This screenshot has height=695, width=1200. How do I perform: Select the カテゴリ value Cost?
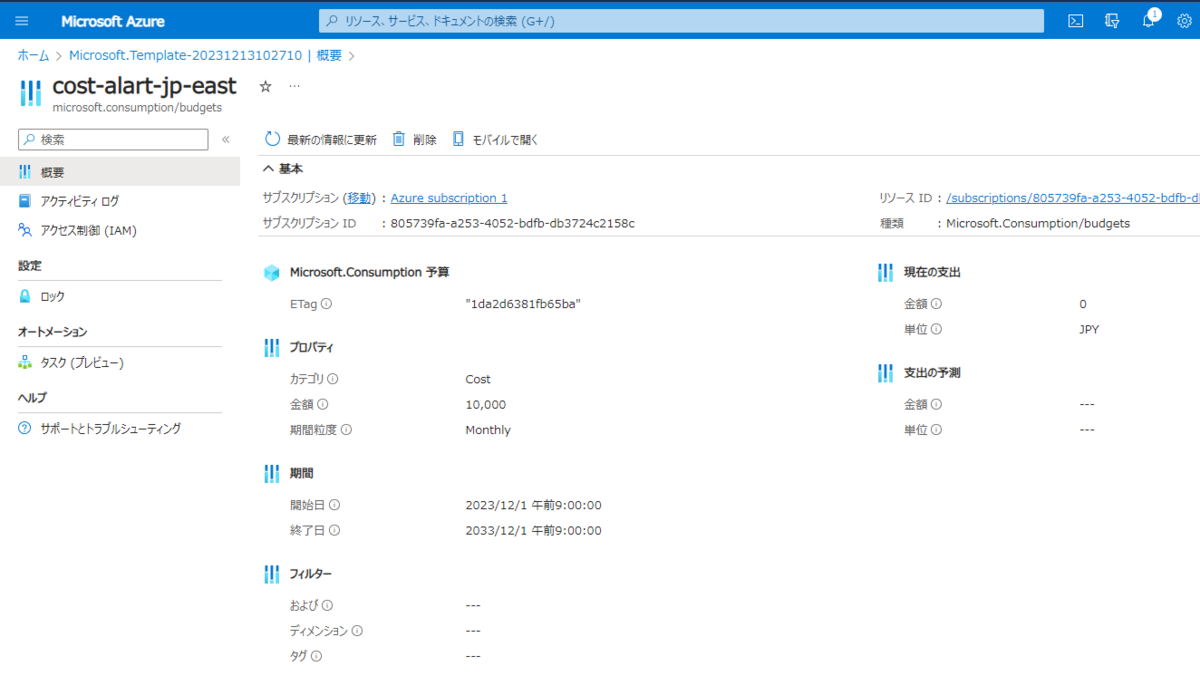click(x=478, y=379)
